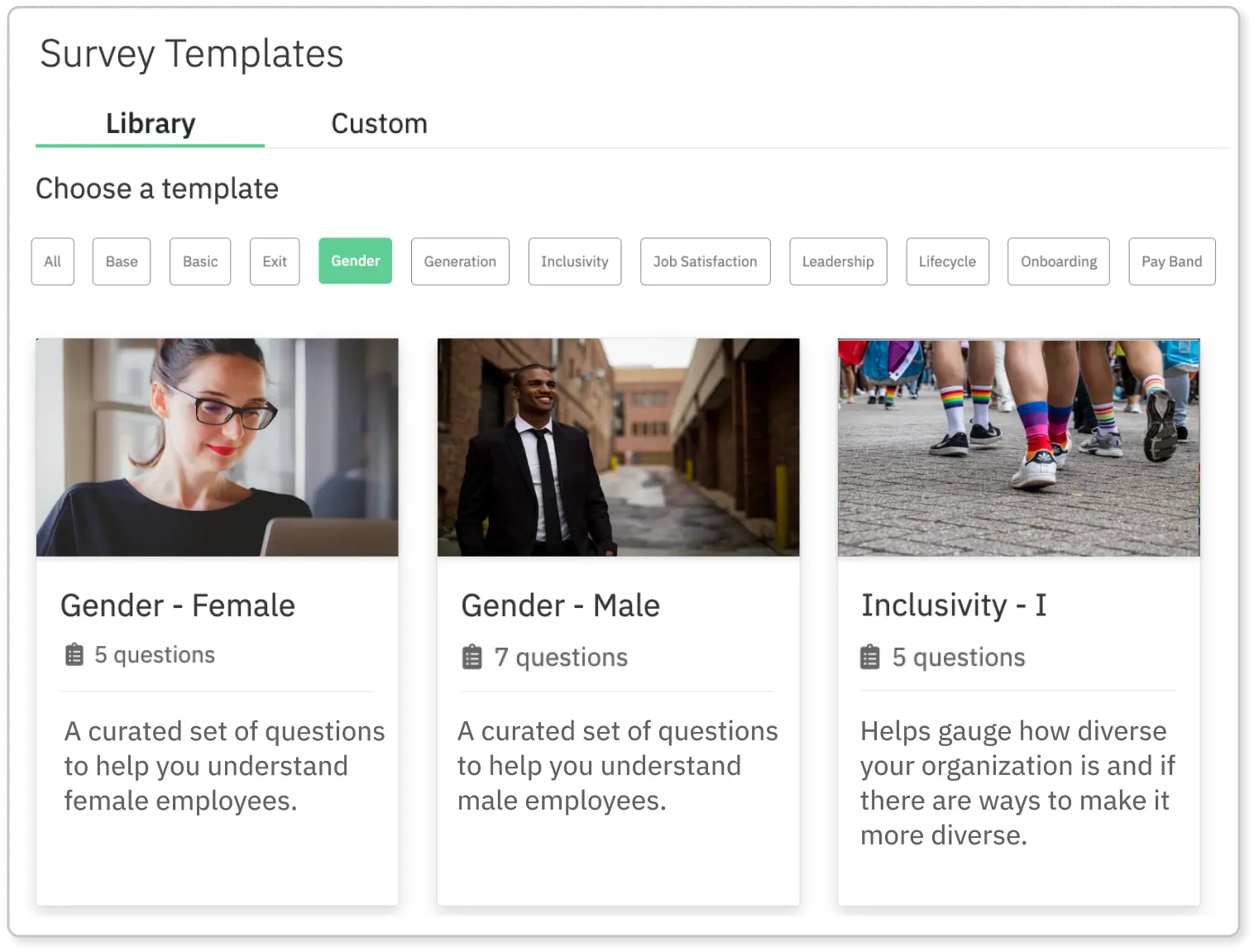The width and height of the screenshot is (1254, 952).
Task: Choose the Basic category filter
Action: click(x=200, y=261)
